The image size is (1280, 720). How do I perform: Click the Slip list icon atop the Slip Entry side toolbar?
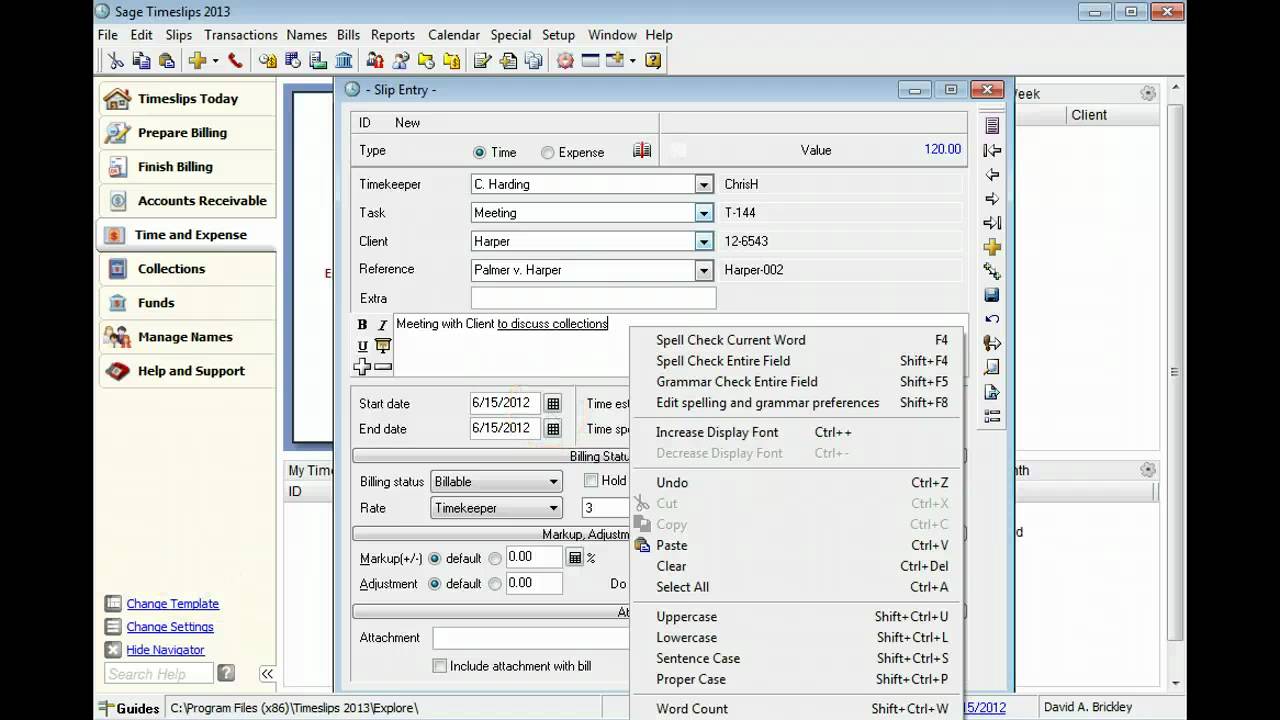992,126
